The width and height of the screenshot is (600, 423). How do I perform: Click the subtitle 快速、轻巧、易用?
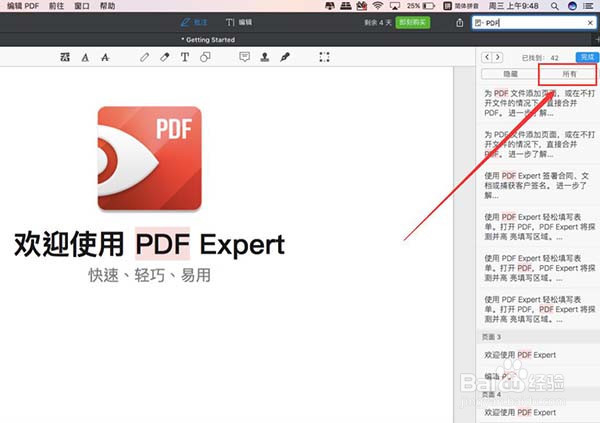pos(149,275)
